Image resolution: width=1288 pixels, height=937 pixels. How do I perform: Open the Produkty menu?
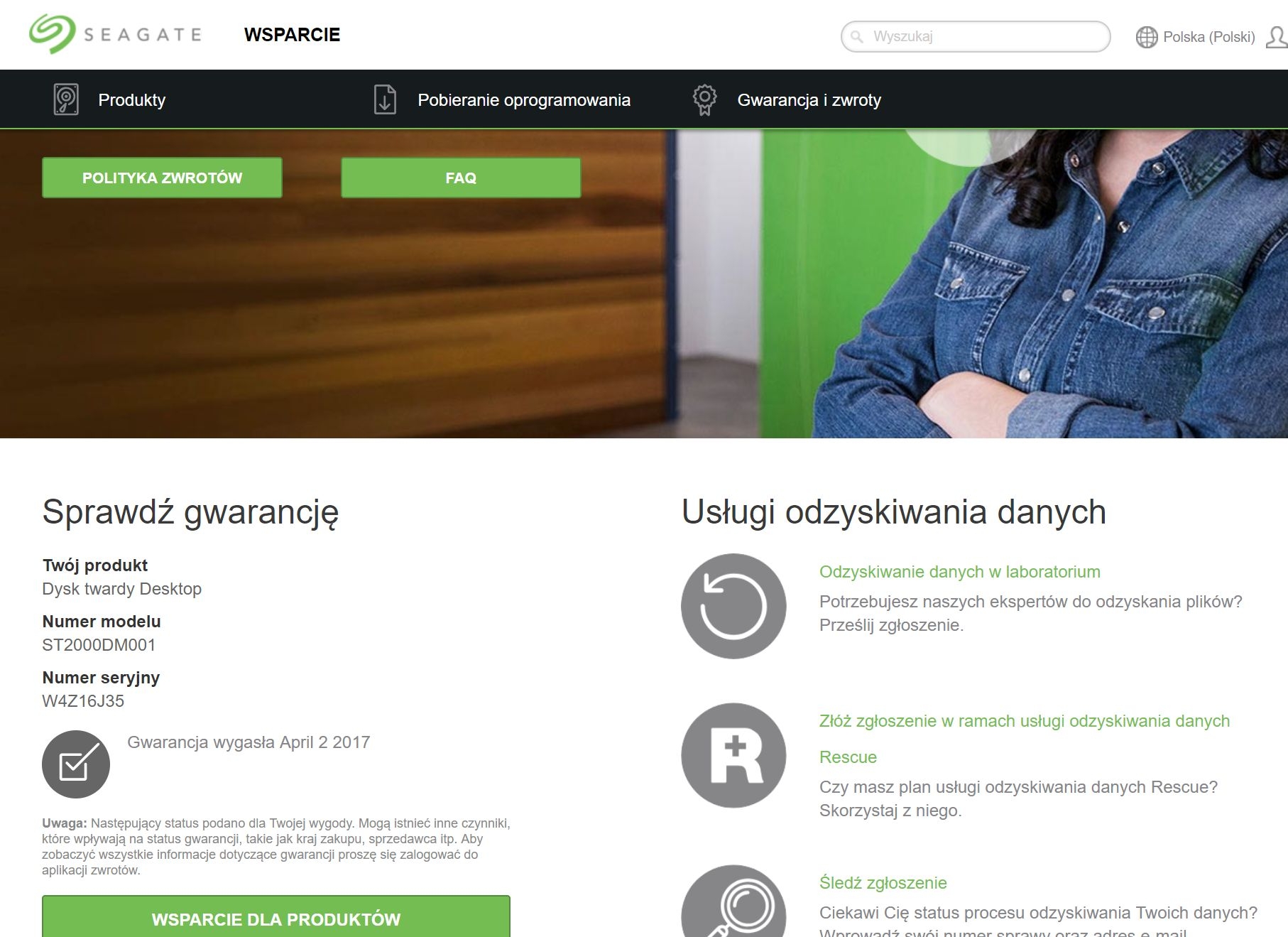point(132,100)
